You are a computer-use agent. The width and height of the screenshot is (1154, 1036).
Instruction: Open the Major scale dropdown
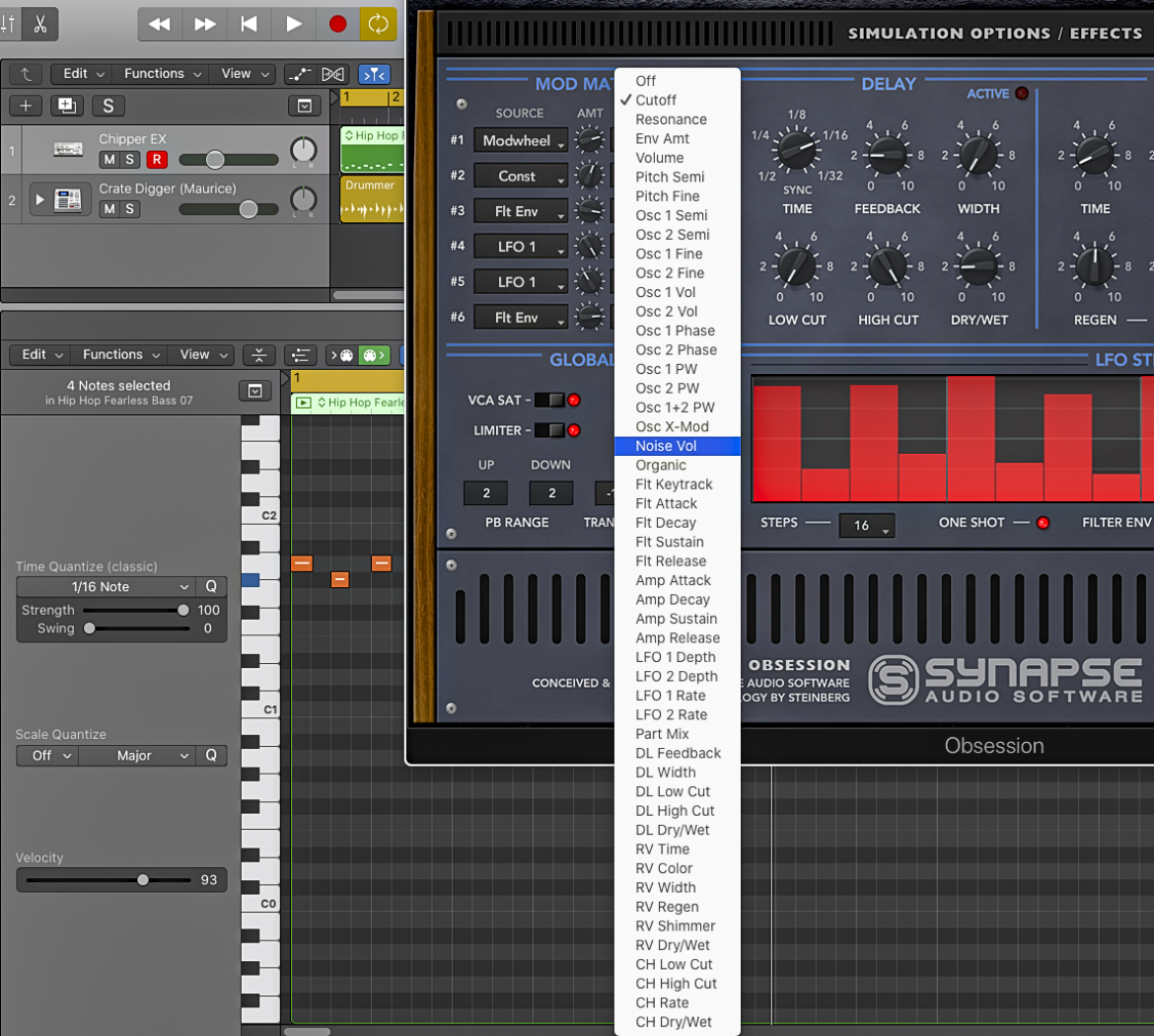(137, 756)
